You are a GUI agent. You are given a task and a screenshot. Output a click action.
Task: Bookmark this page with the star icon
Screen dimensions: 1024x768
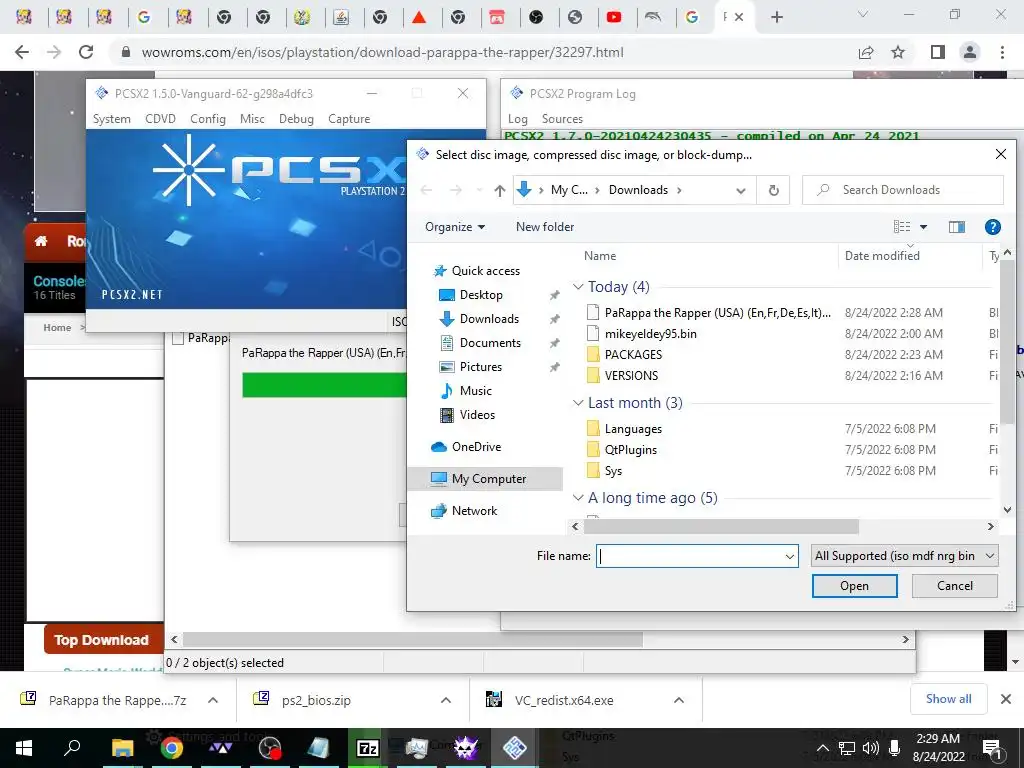click(898, 52)
